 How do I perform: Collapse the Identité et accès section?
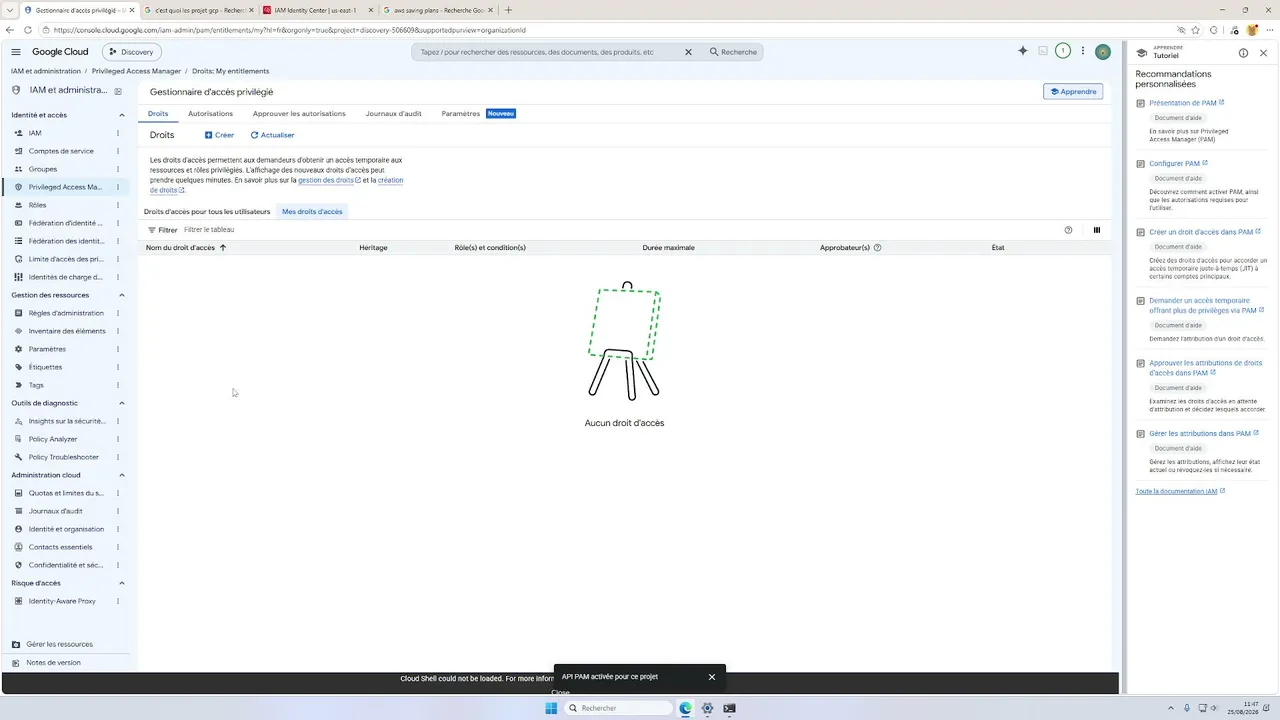(x=122, y=115)
